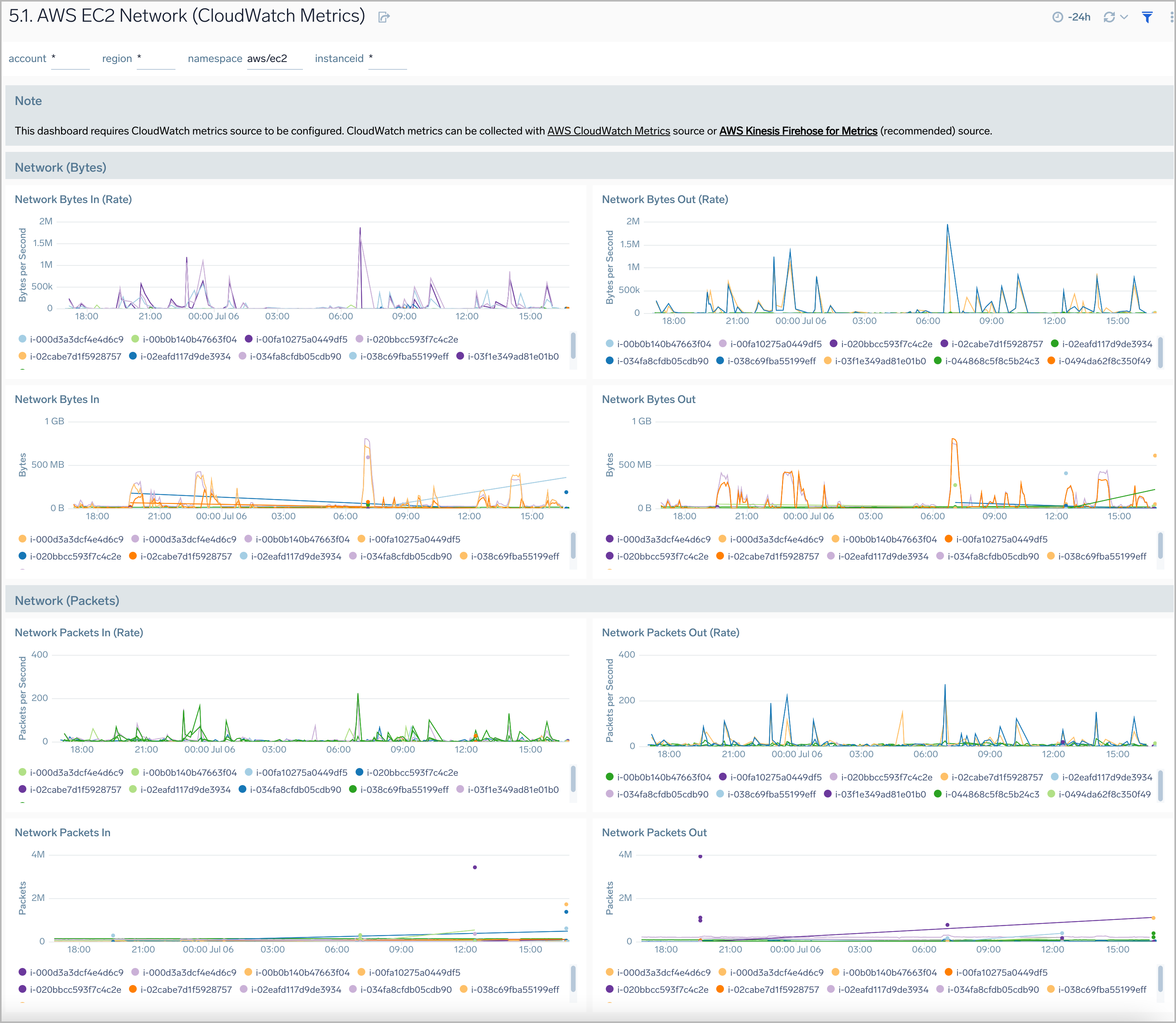Toggle i-03f1e349ad81e01b0 in Bytes In (Rate) legend

tap(507, 356)
